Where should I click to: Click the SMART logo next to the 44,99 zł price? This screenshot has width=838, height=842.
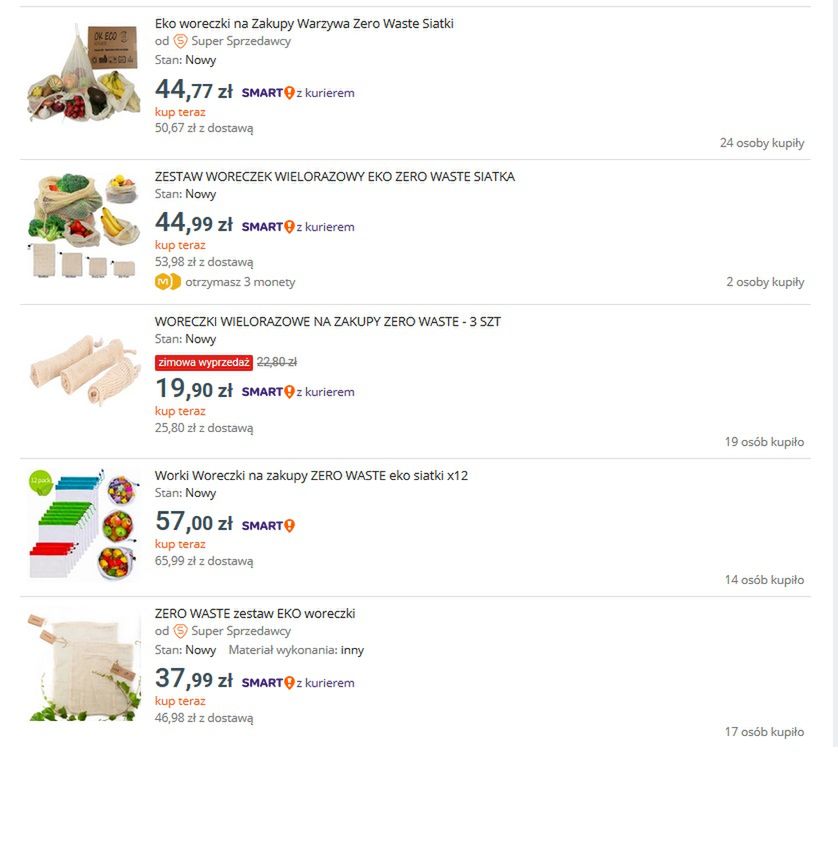[268, 227]
